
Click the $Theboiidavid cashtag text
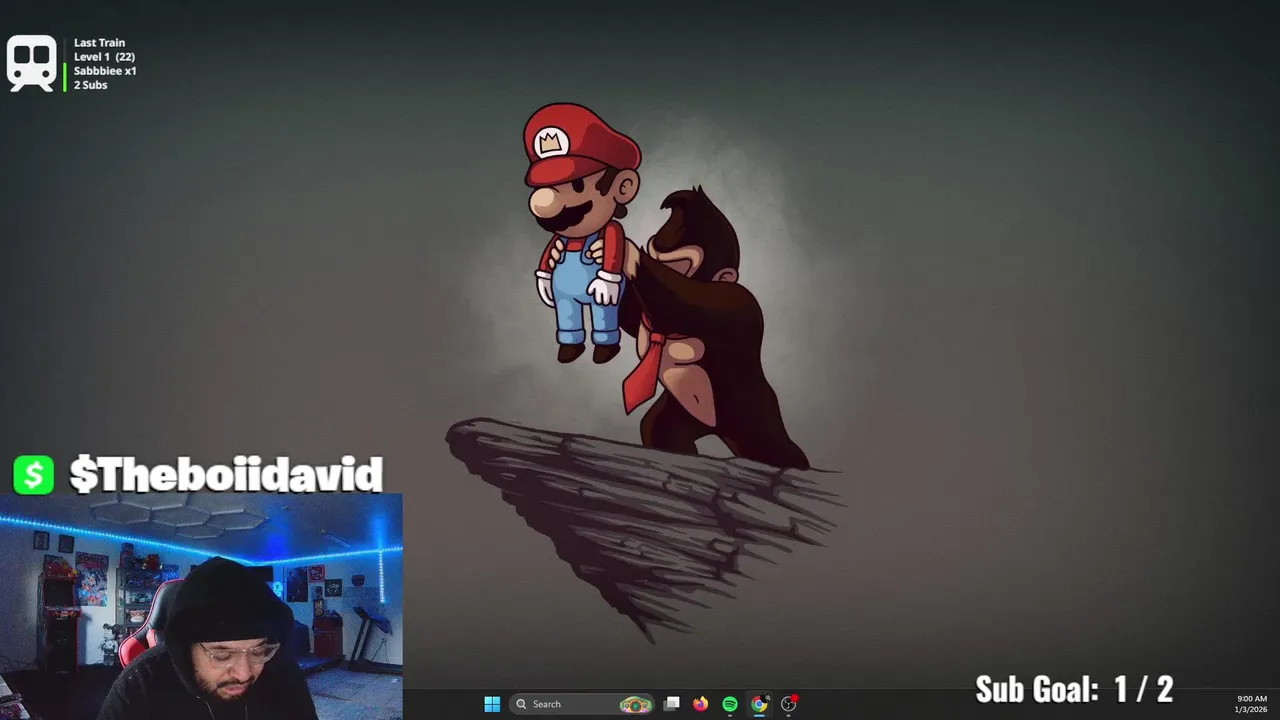coord(226,475)
